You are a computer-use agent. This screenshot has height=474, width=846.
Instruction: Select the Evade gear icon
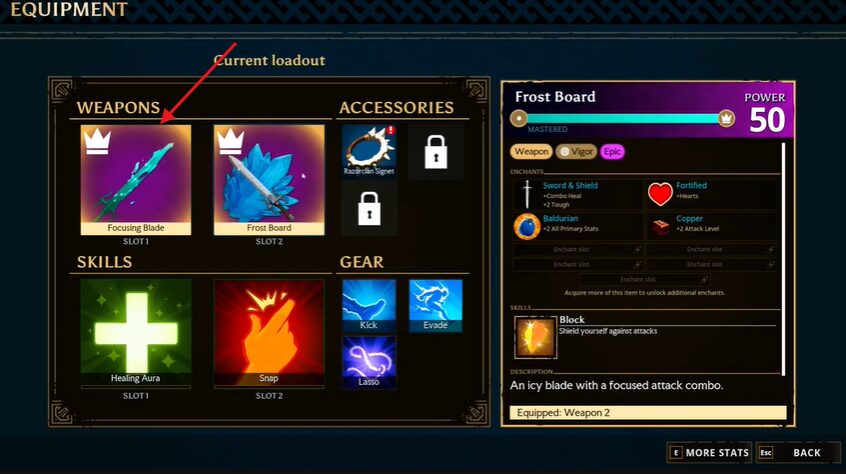click(435, 305)
